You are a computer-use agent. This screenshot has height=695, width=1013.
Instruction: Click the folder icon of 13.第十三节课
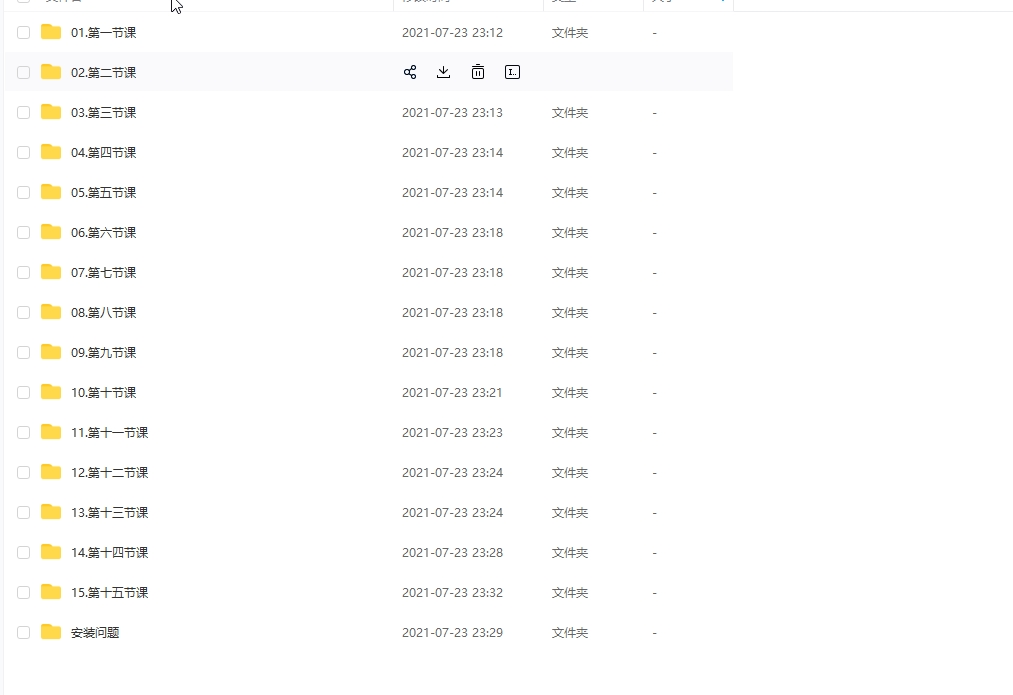coord(51,513)
